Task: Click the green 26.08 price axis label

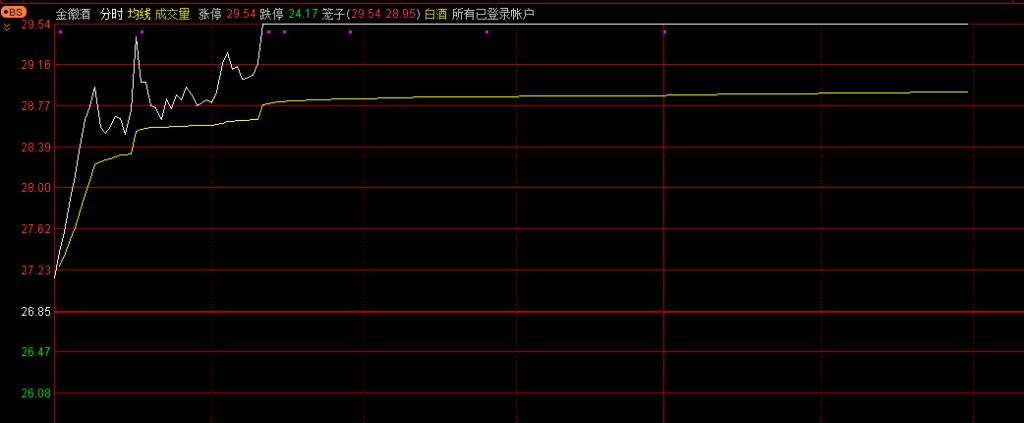Action: (x=36, y=393)
